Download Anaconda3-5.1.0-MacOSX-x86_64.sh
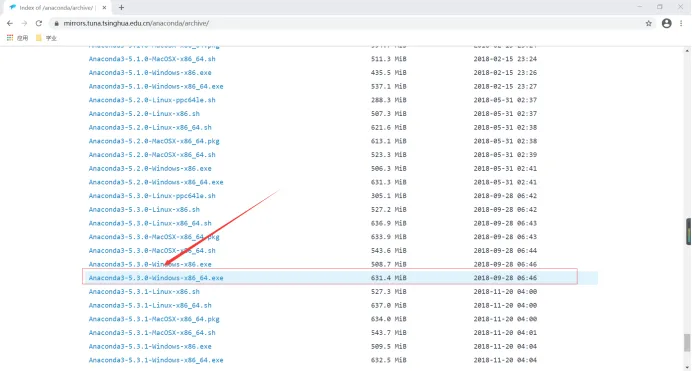Image resolution: width=692 pixels, height=371 pixels. (152, 59)
